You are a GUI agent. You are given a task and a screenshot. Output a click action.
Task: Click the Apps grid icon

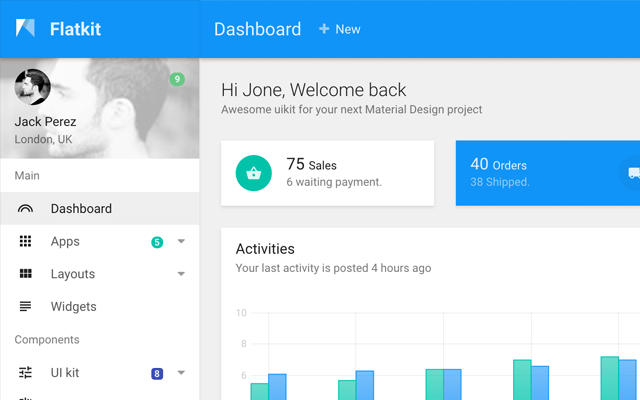click(x=26, y=242)
